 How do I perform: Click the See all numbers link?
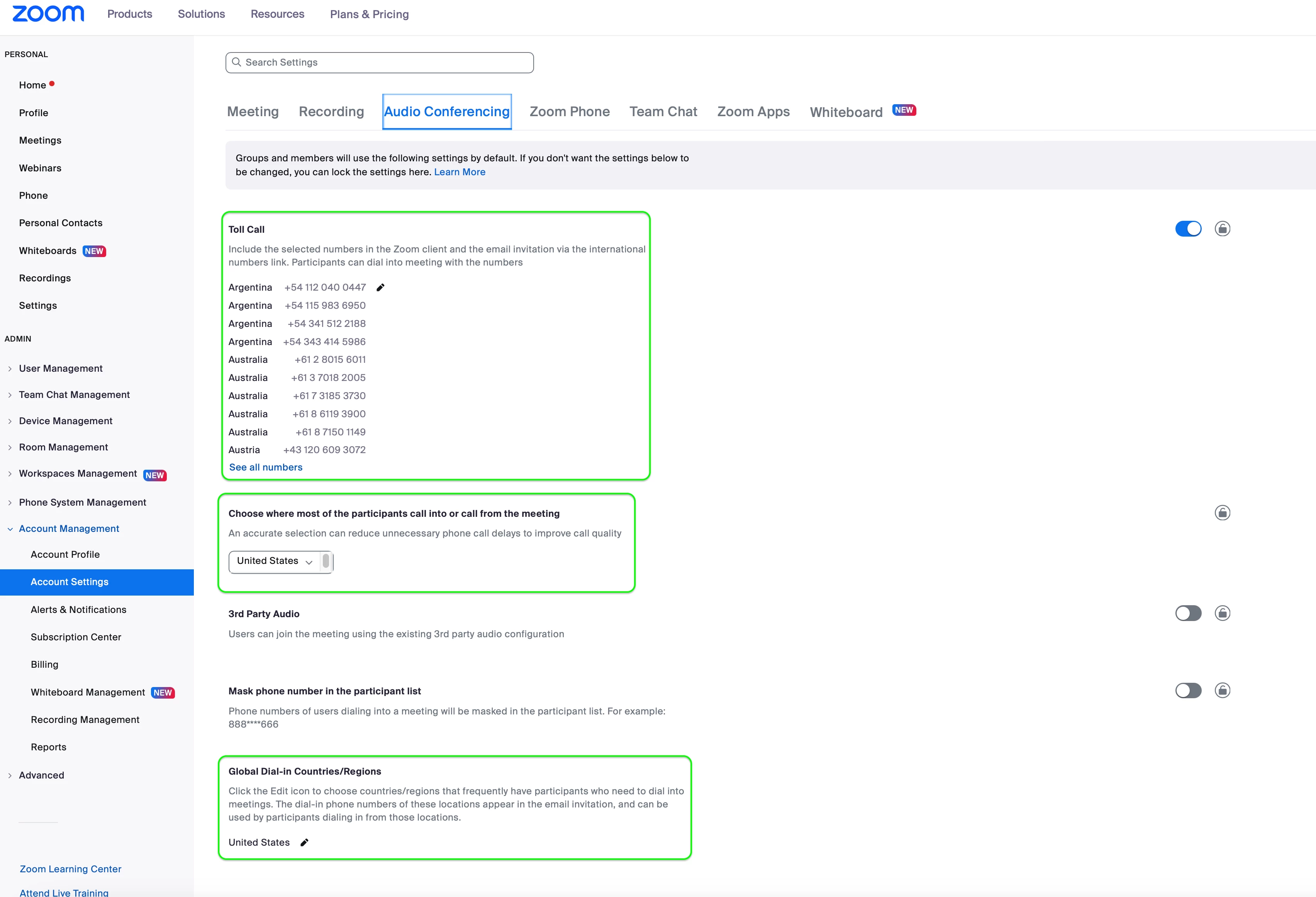266,467
